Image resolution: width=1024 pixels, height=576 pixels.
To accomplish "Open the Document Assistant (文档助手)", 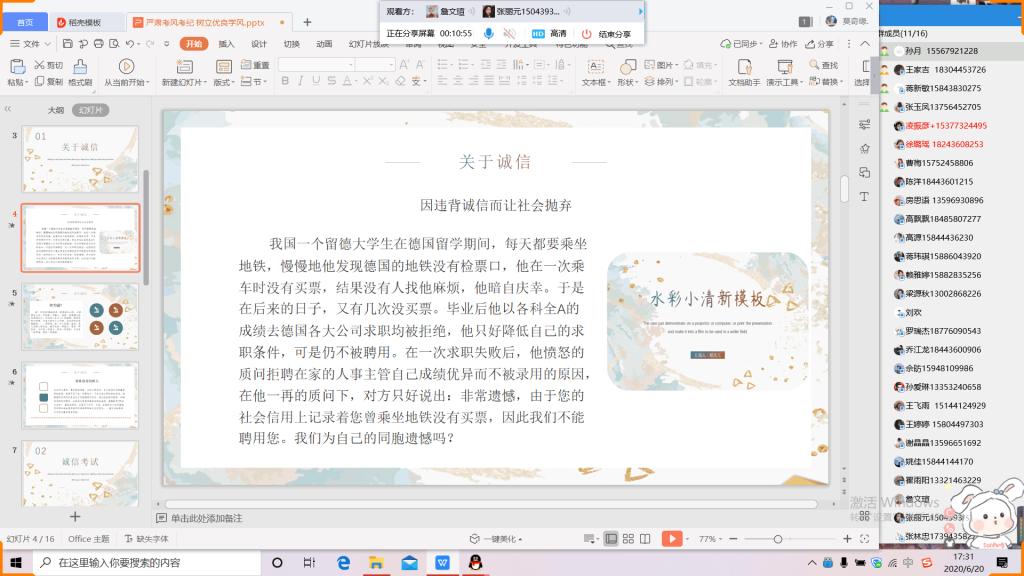I will coord(744,72).
